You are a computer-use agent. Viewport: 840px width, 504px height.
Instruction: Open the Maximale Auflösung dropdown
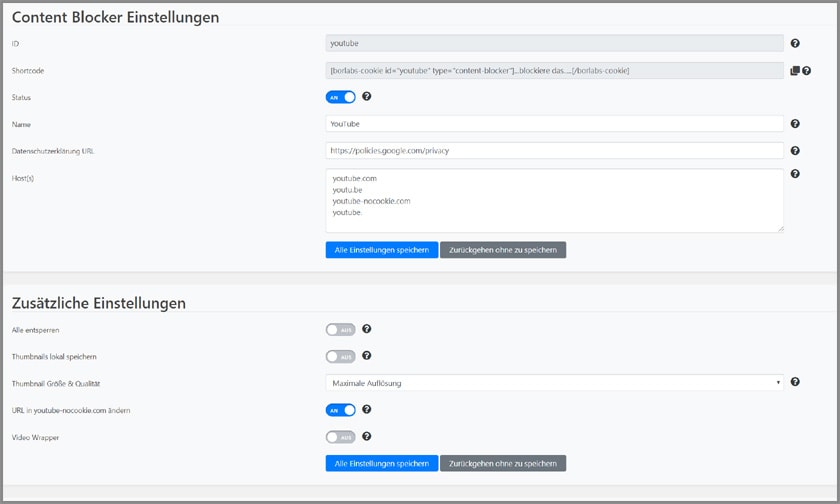[554, 382]
